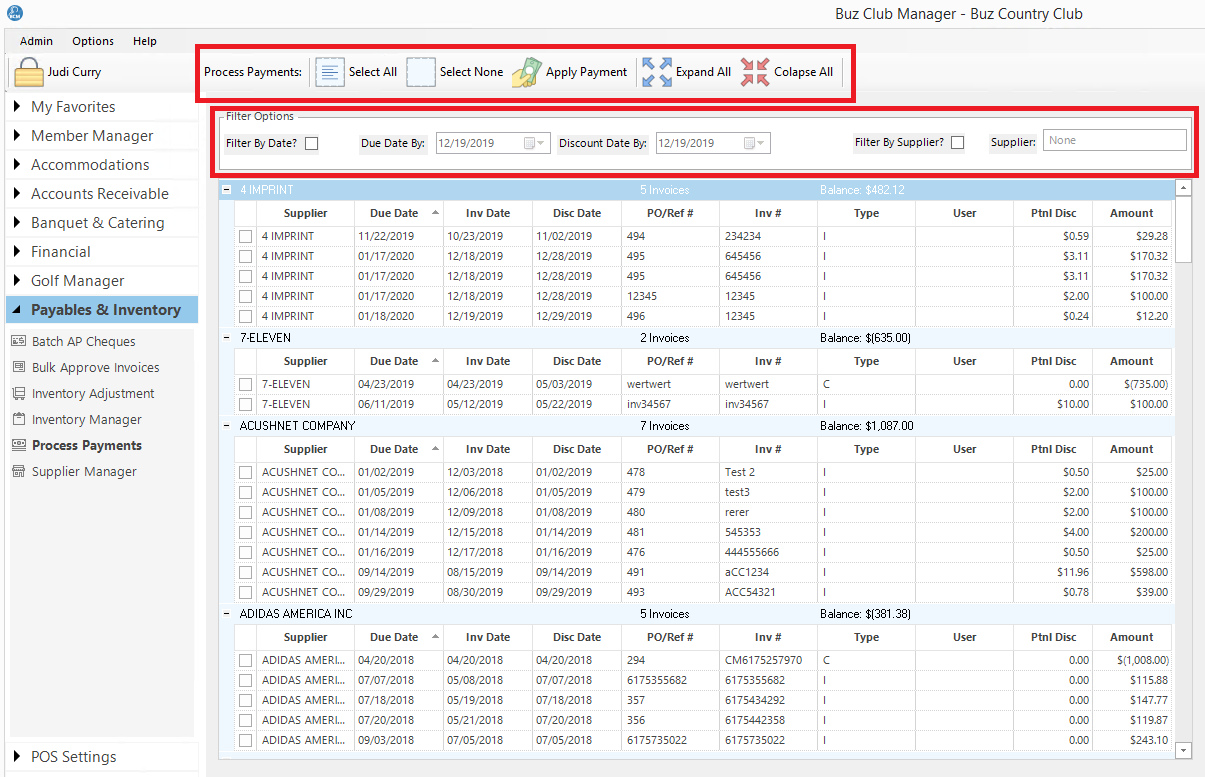This screenshot has width=1205, height=777.
Task: Collapse the ACUSHNET COMPANY supplier group
Action: click(x=226, y=426)
